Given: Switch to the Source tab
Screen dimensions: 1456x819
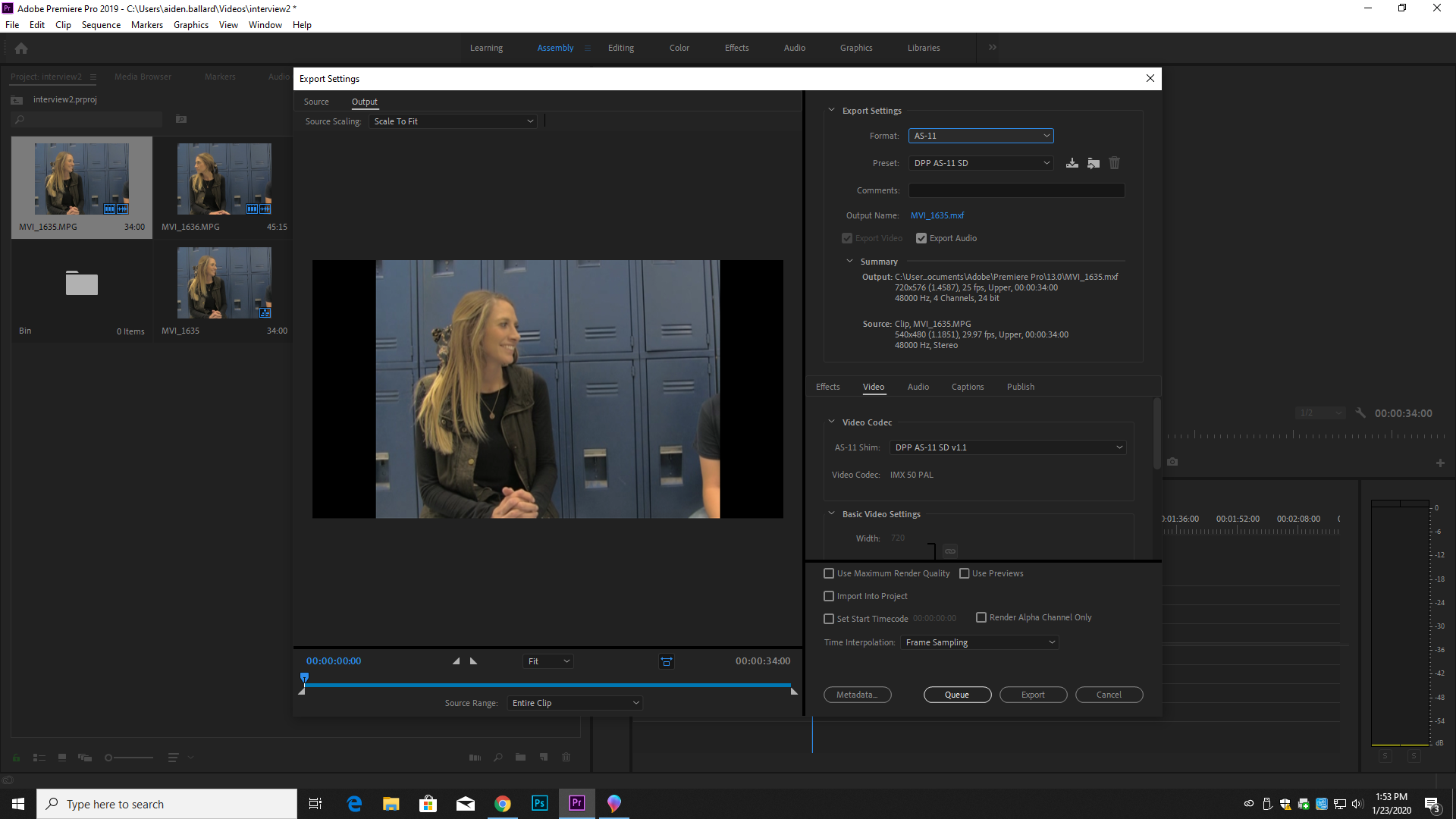Looking at the screenshot, I should coord(316,102).
